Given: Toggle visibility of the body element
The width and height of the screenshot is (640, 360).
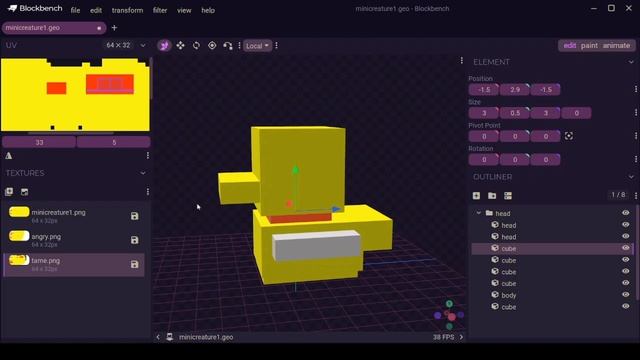Looking at the screenshot, I should click(x=625, y=294).
